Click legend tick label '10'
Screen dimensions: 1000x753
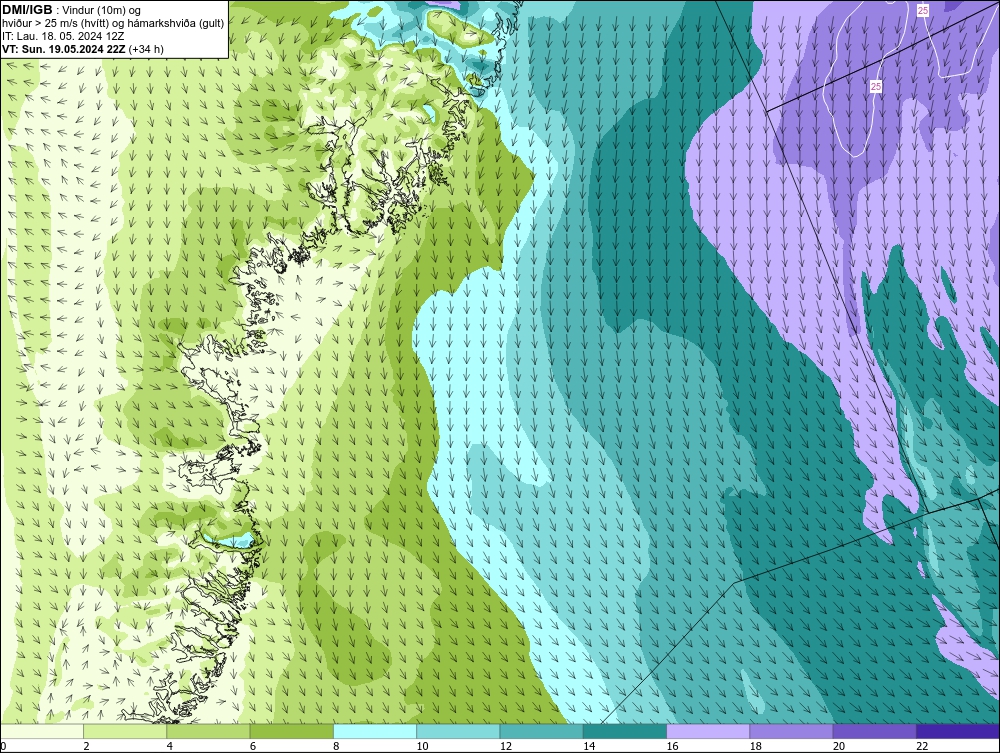coord(422,746)
